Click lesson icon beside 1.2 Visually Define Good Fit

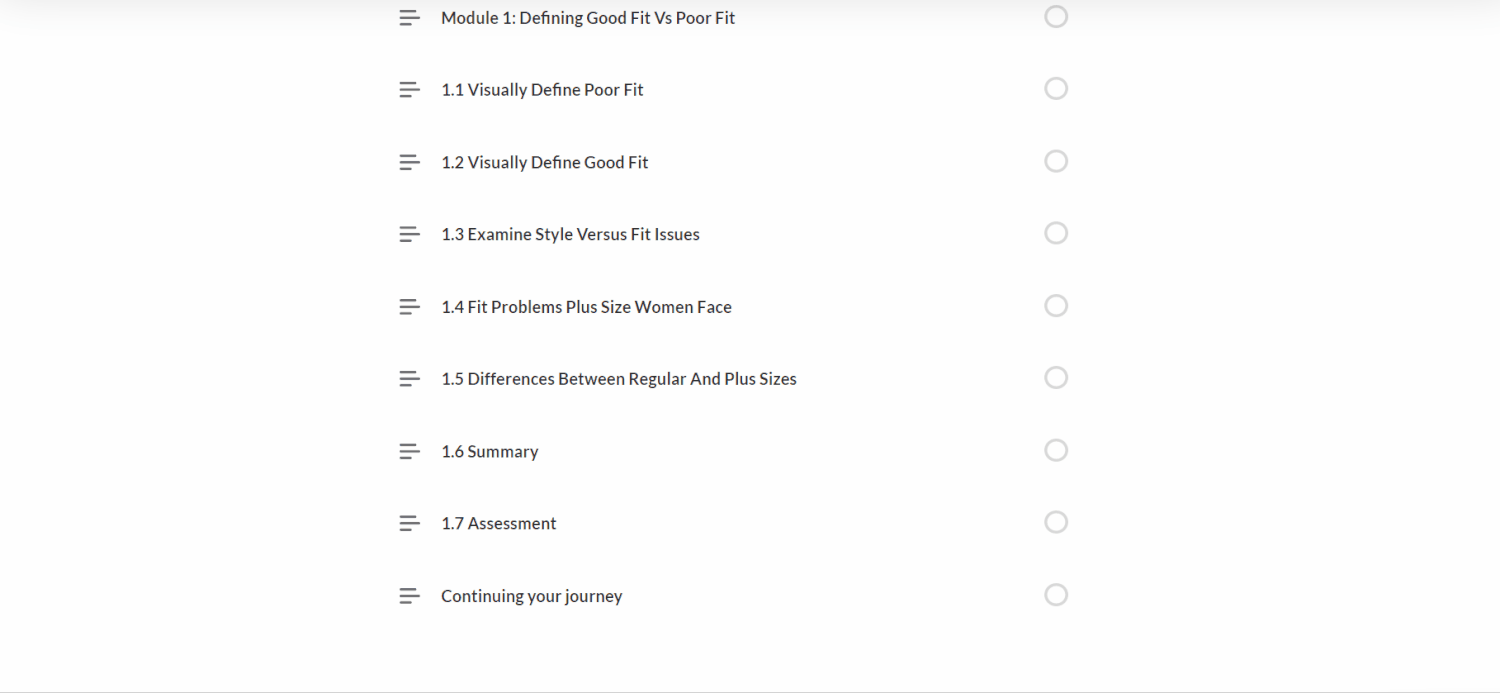(x=409, y=162)
